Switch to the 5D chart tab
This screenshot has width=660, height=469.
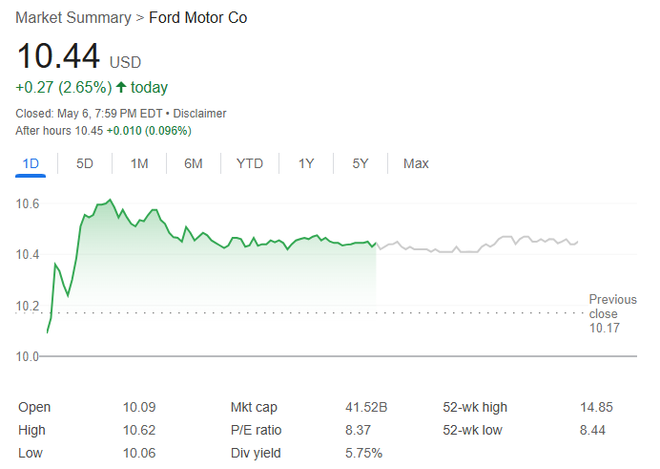pos(85,163)
